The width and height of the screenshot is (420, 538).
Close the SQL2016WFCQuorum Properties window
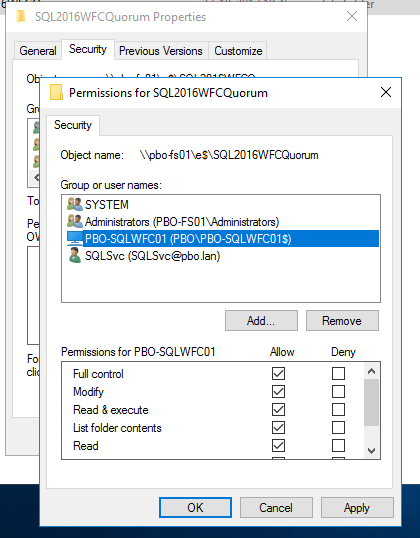352,16
